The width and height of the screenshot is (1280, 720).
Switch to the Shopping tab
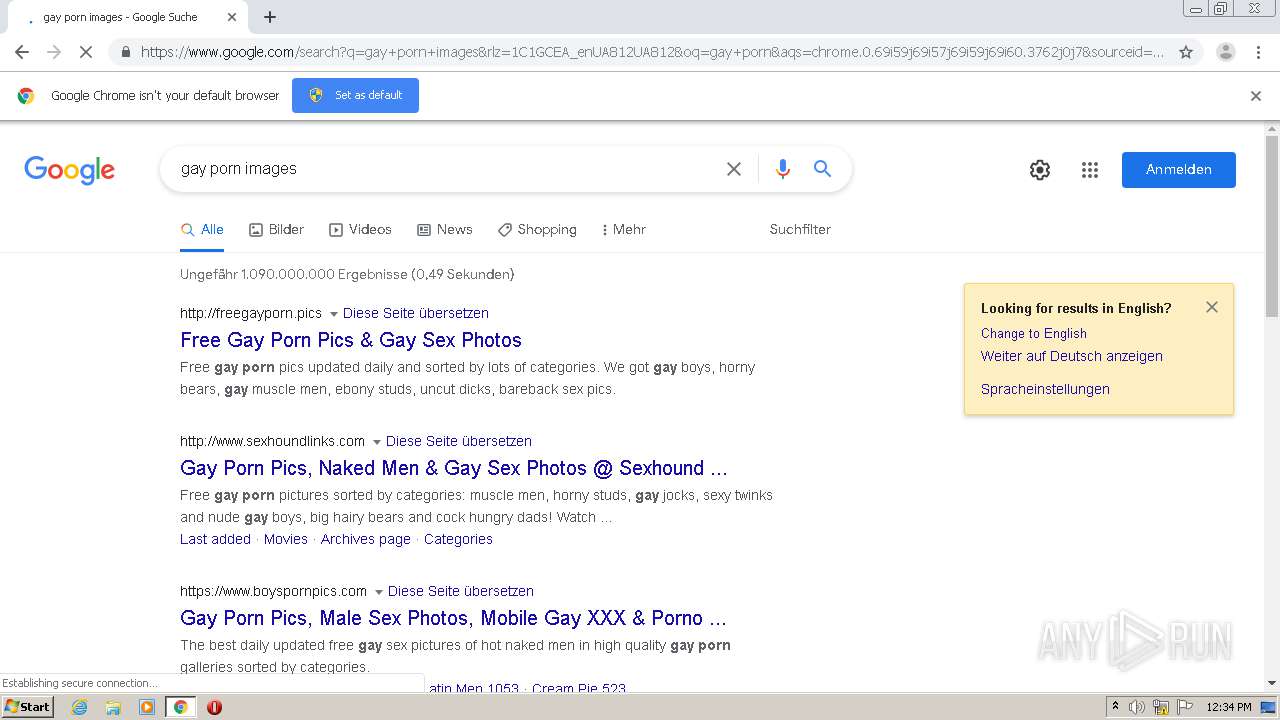point(537,229)
